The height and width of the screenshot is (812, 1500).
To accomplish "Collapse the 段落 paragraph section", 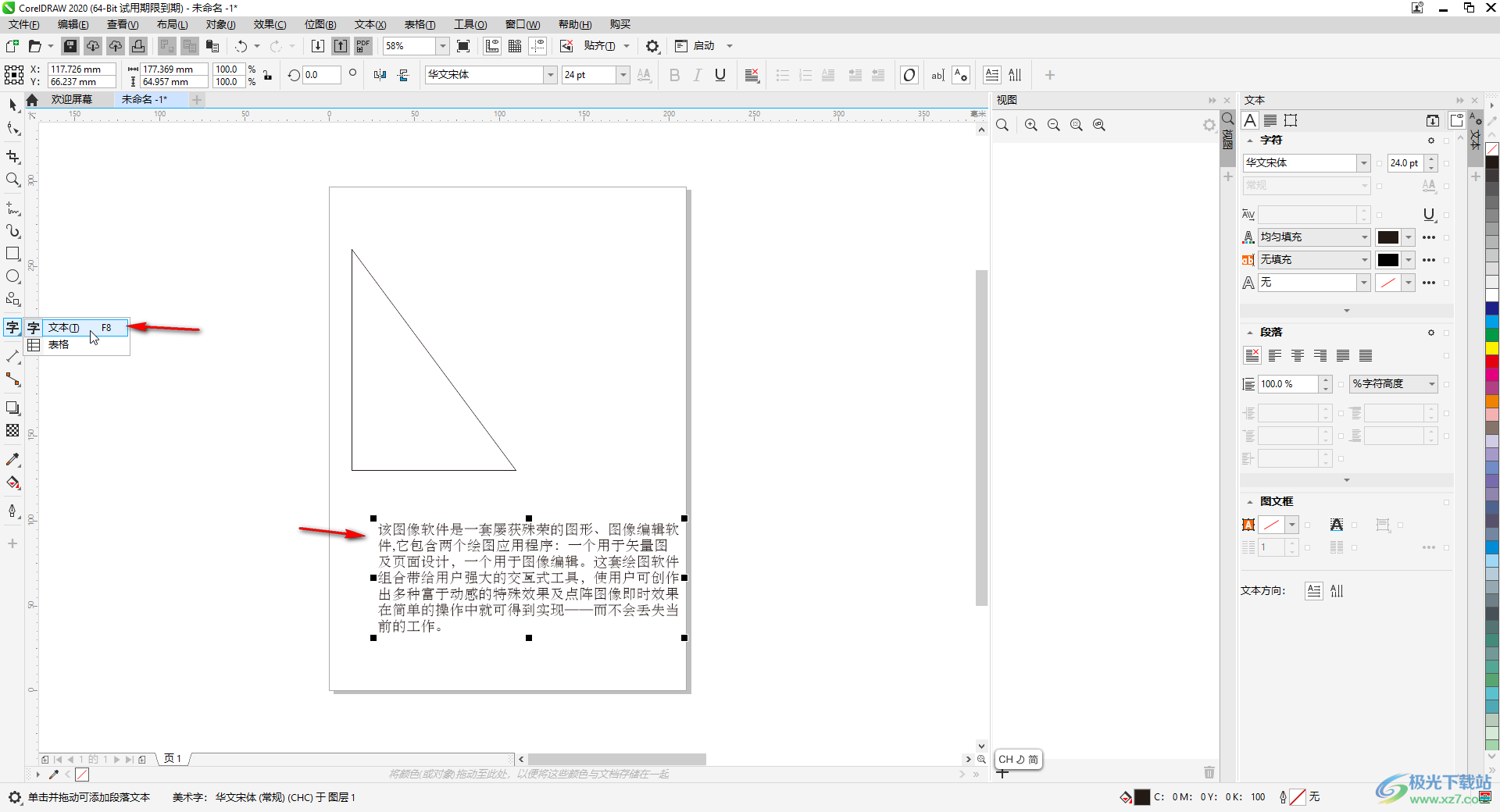I will click(x=1249, y=333).
